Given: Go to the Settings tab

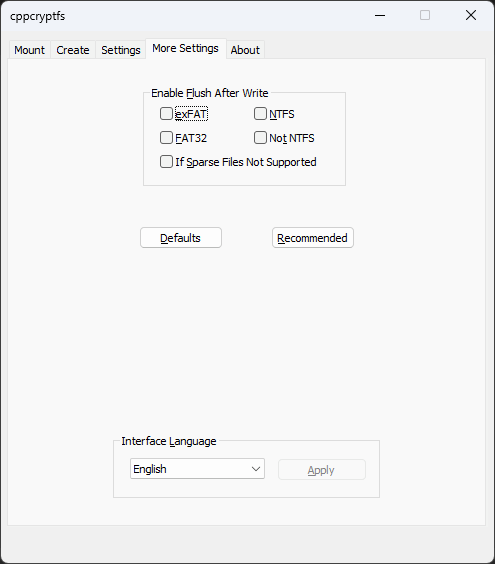Looking at the screenshot, I should [x=121, y=50].
